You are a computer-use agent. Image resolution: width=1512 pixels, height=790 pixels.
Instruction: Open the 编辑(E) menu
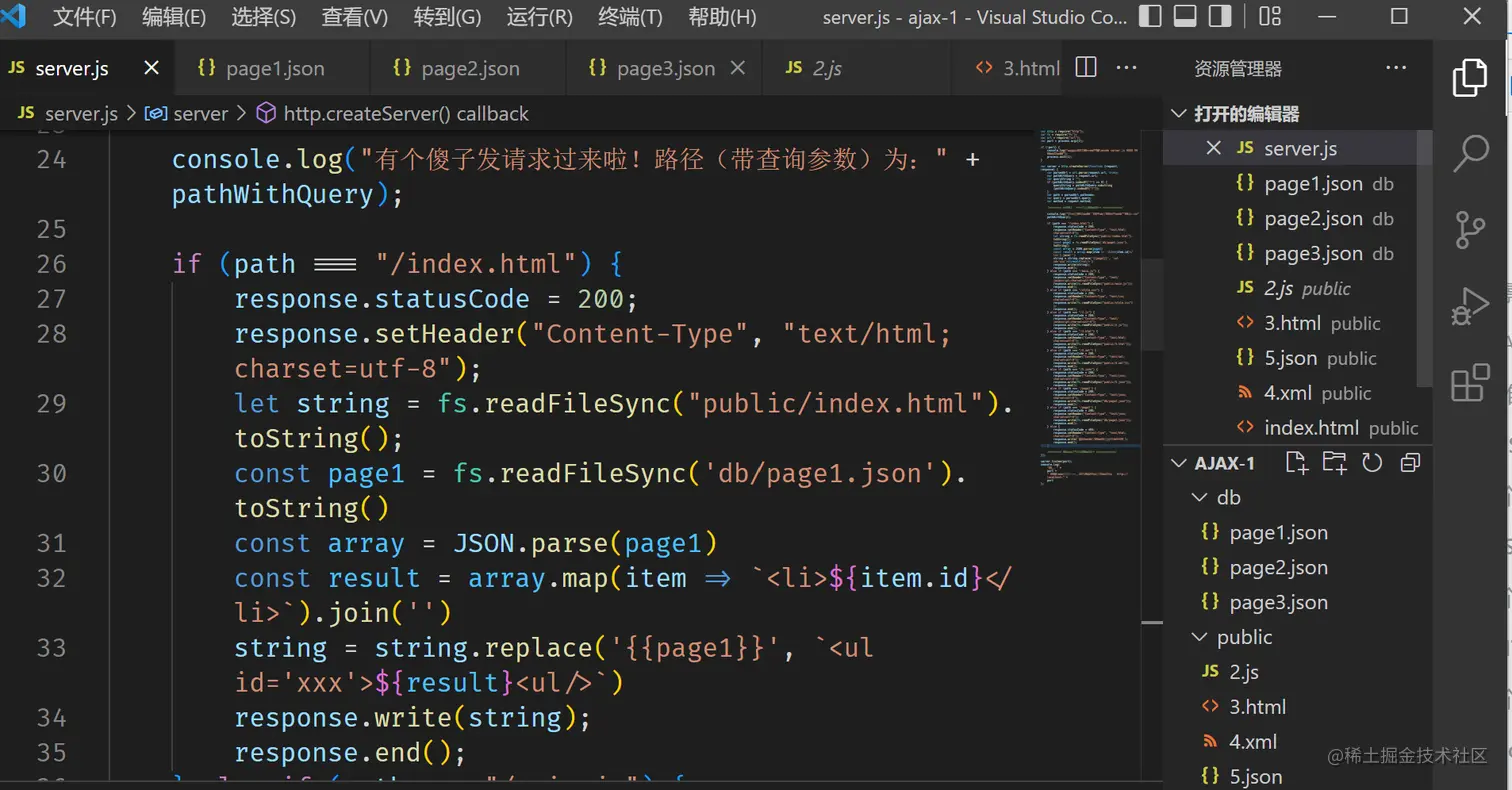point(174,17)
